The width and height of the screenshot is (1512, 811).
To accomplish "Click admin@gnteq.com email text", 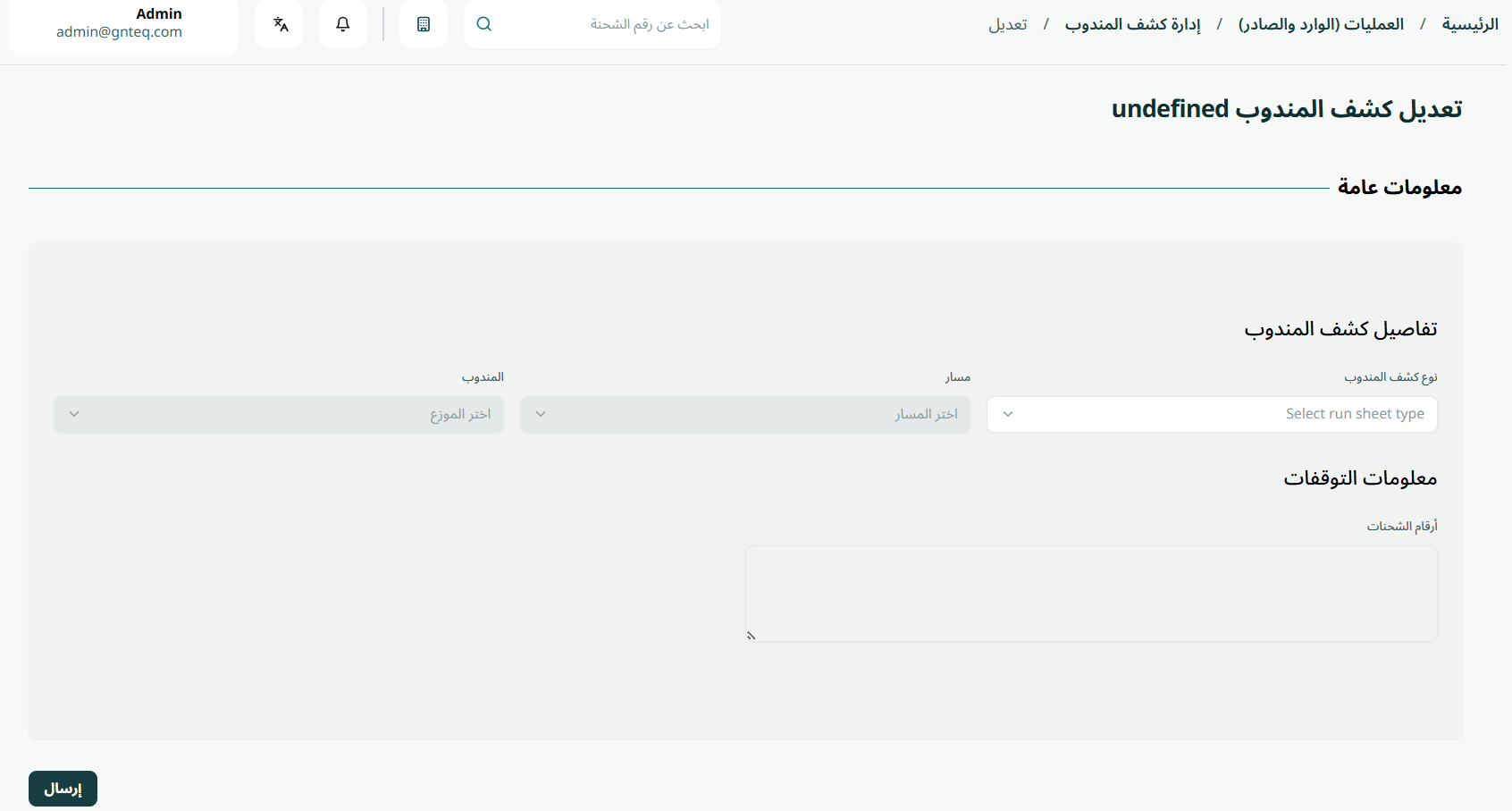I will tap(119, 32).
